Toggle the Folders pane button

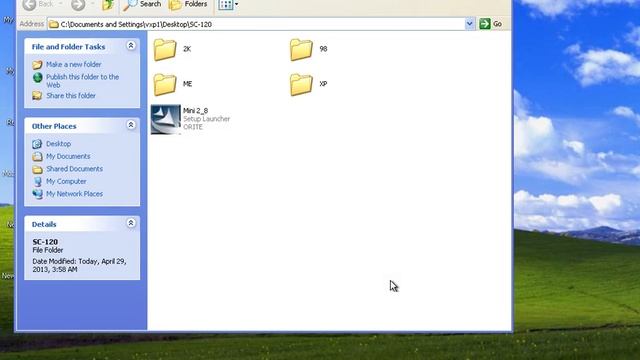[188, 4]
